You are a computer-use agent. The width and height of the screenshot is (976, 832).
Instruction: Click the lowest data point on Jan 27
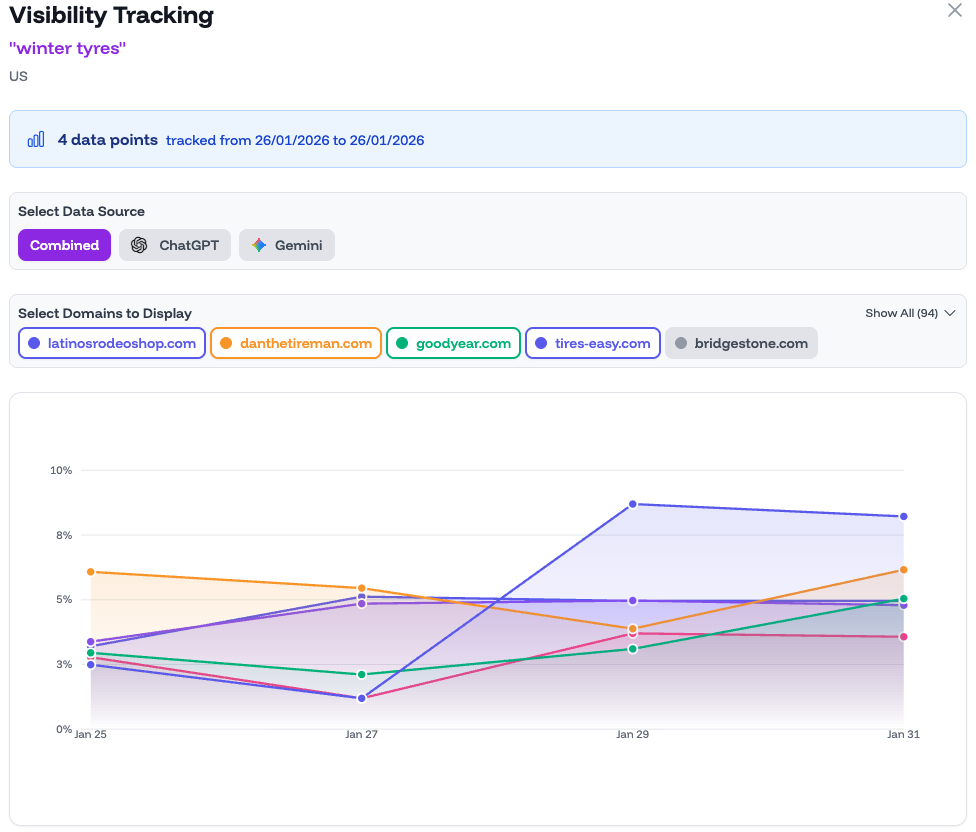(x=362, y=698)
